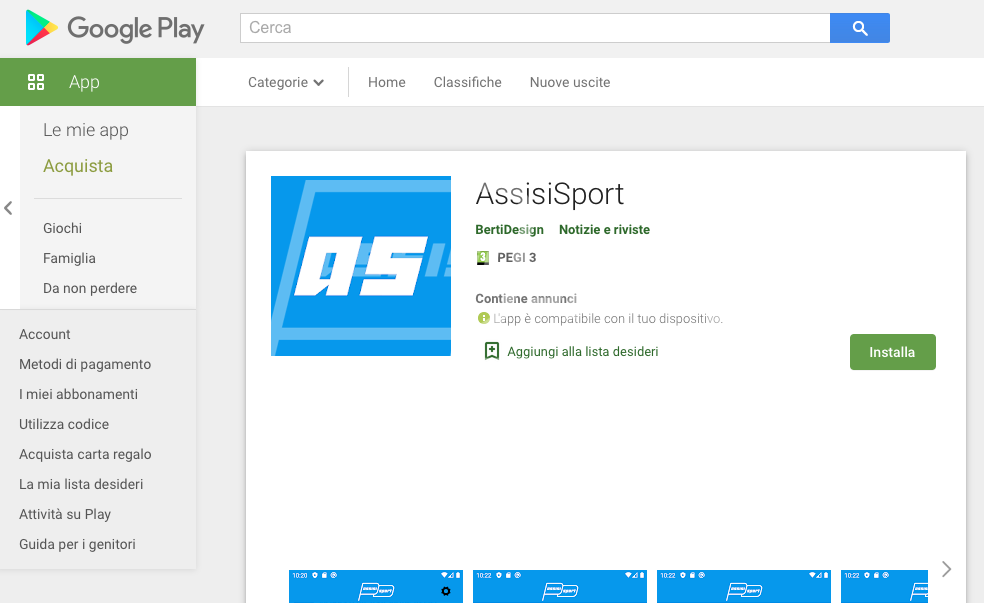The image size is (984, 603).
Task: Click the compatibility info icon
Action: click(484, 318)
